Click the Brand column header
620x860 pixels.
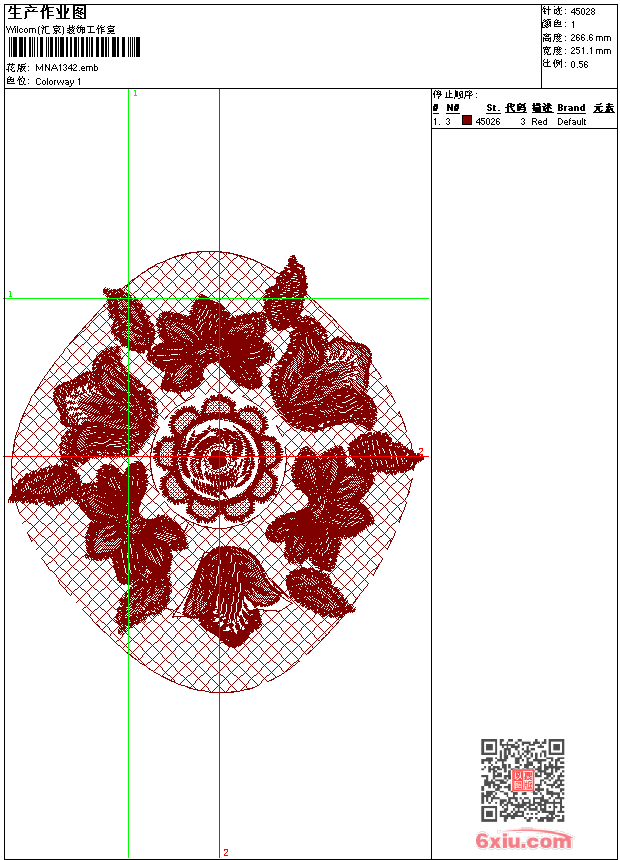click(x=571, y=108)
